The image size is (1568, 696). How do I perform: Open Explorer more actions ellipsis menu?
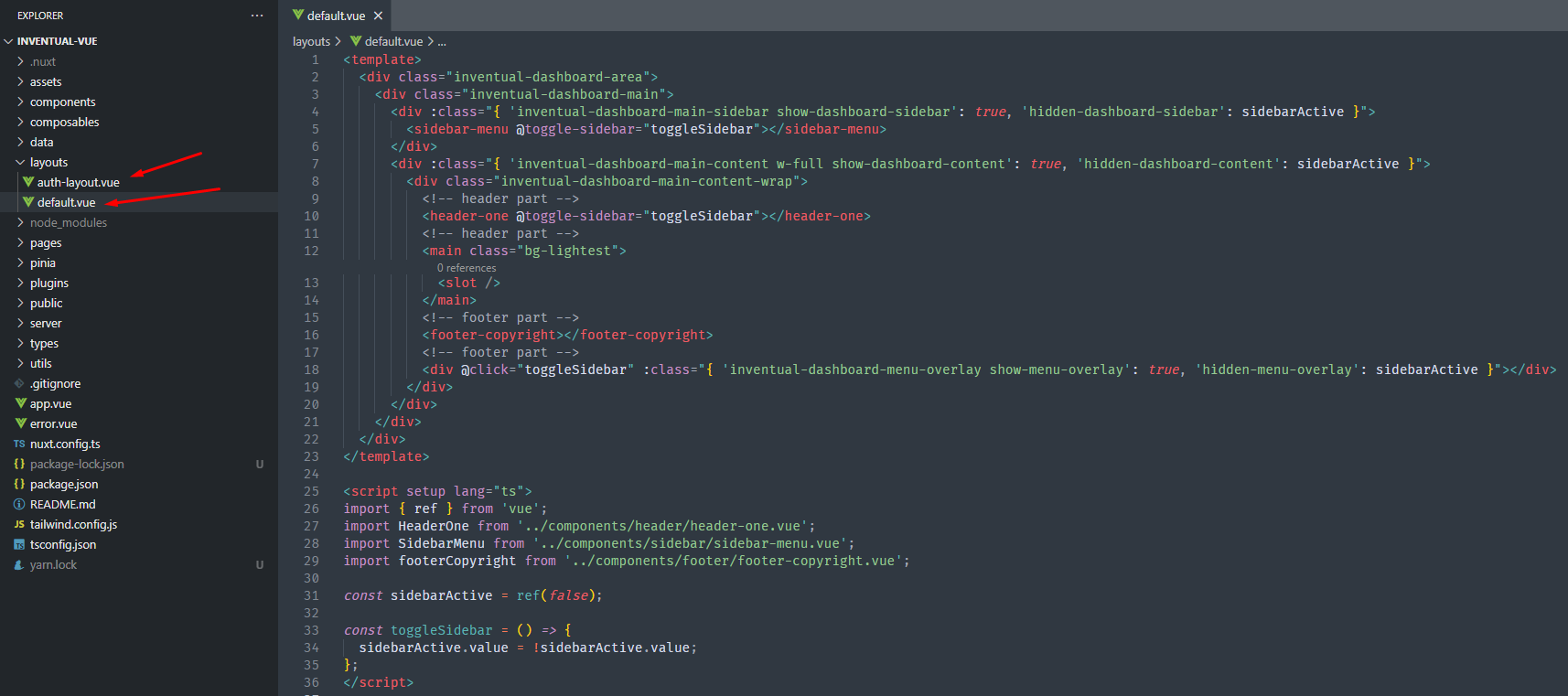[257, 16]
